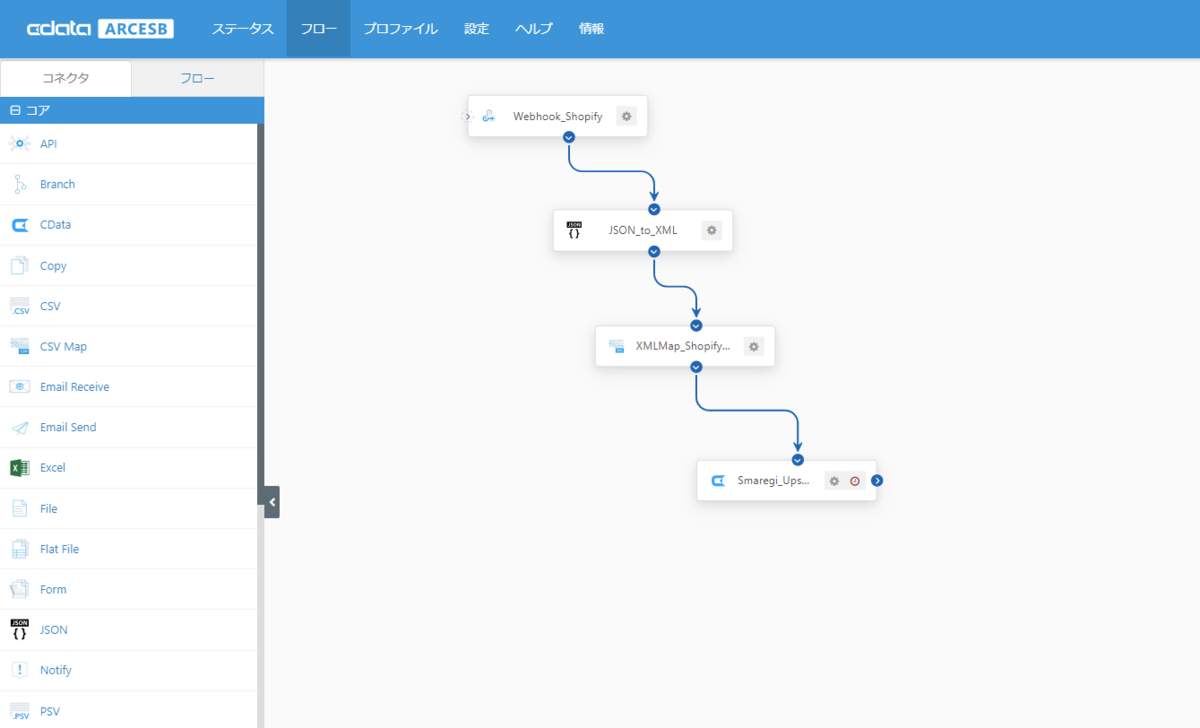Click JSON_to_XML top input connector
This screenshot has width=1200, height=728.
654,209
